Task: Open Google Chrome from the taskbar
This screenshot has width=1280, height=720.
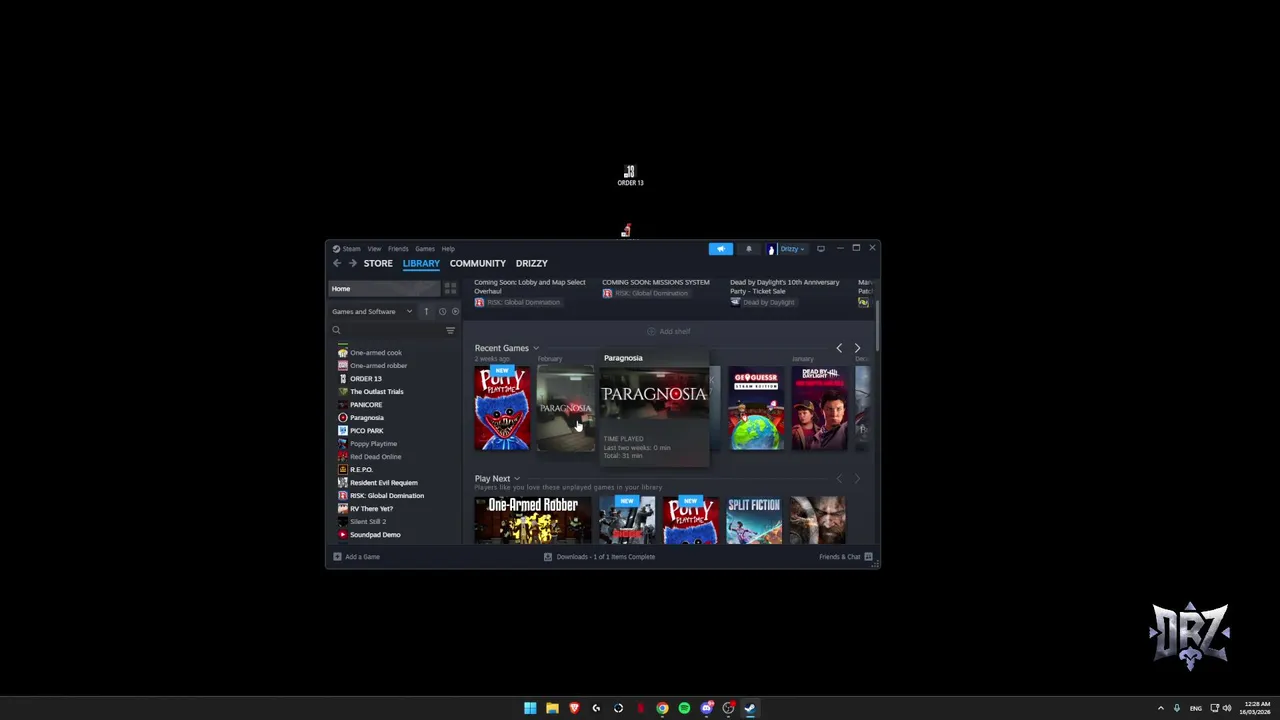Action: (x=662, y=708)
